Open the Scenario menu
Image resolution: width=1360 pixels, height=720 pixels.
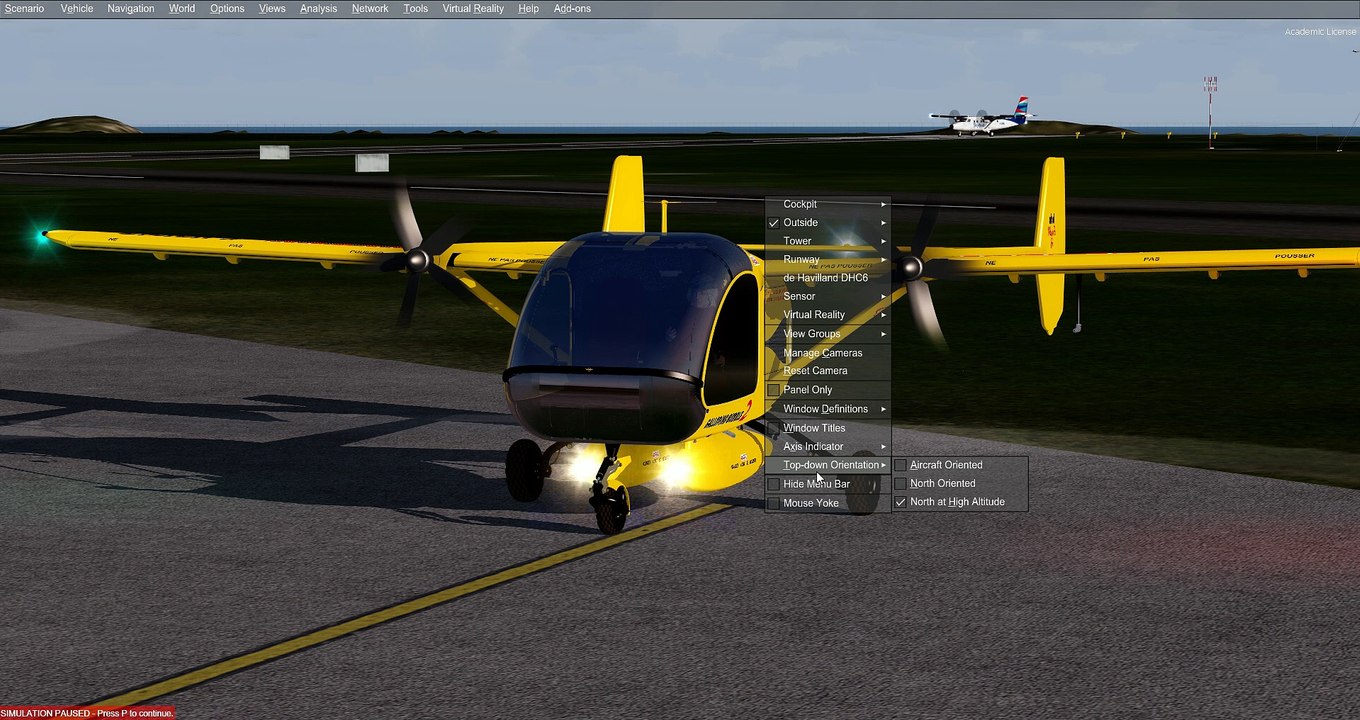coord(24,8)
